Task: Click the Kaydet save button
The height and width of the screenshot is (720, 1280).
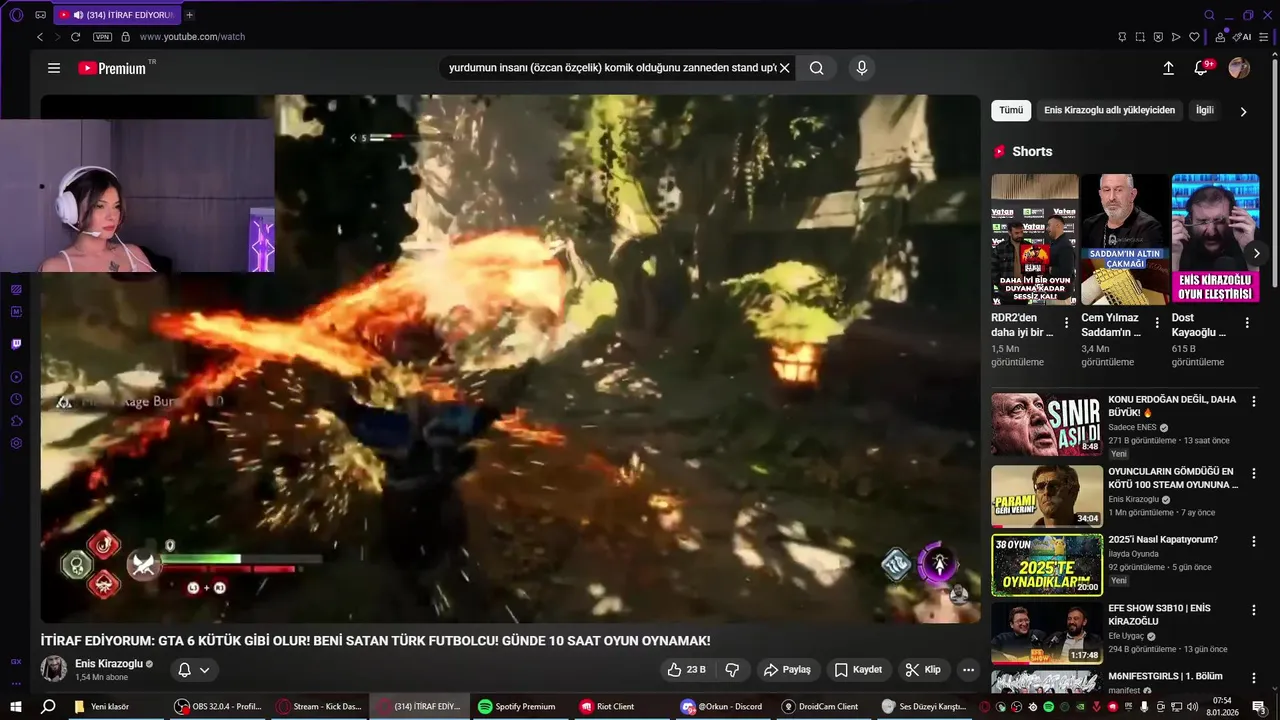Action: pyautogui.click(x=858, y=670)
